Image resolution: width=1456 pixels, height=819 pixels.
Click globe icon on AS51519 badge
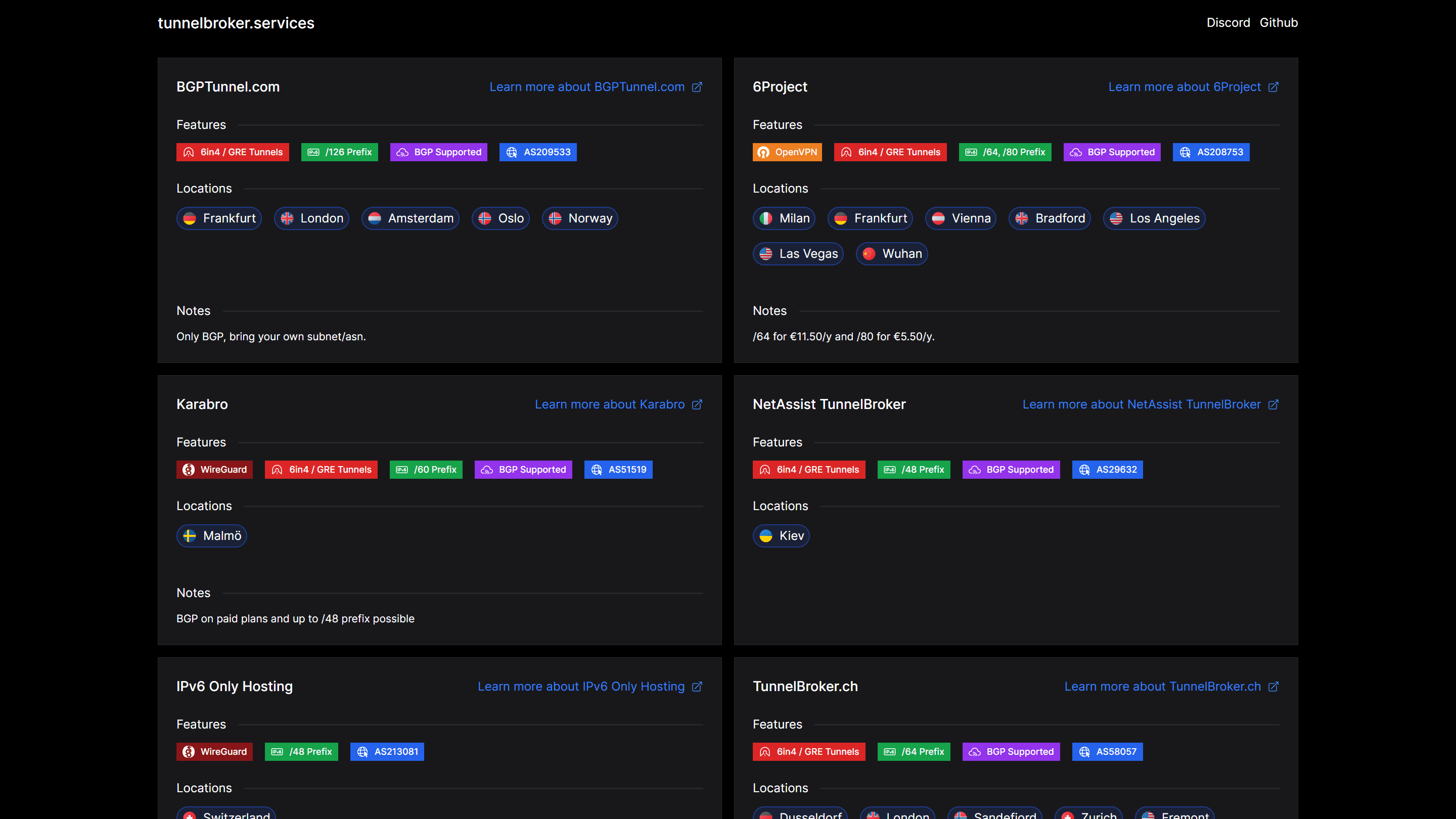pyautogui.click(x=597, y=470)
